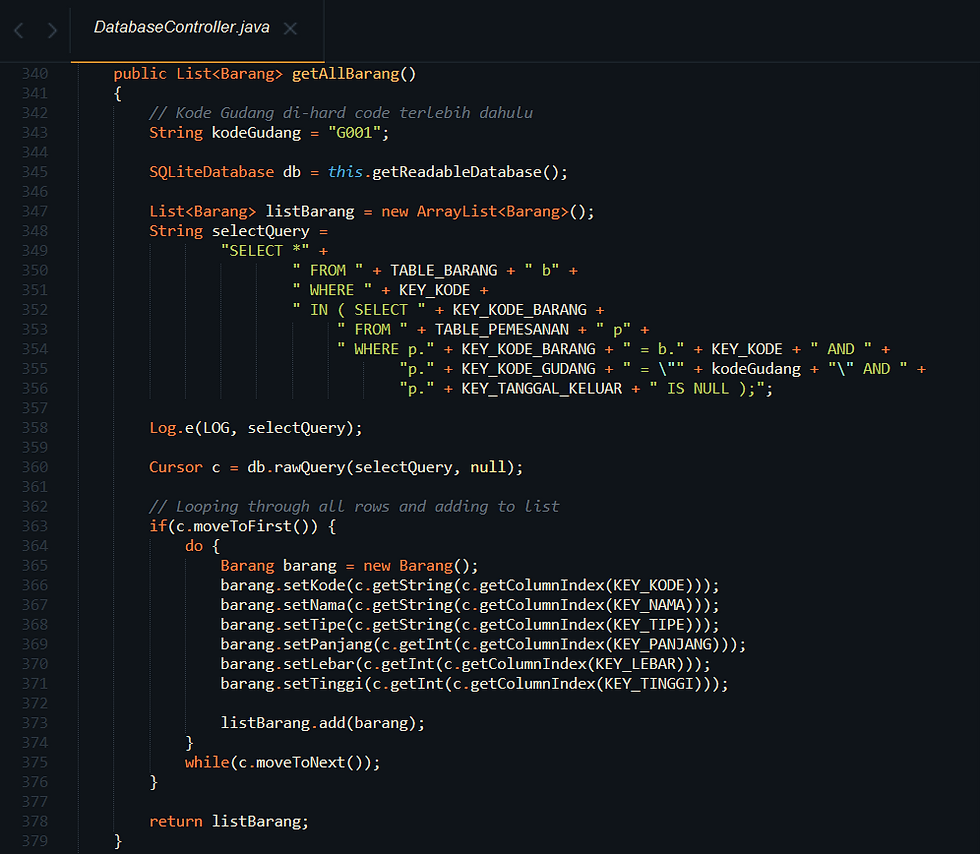Click the comment about Kode Gudang

341,113
